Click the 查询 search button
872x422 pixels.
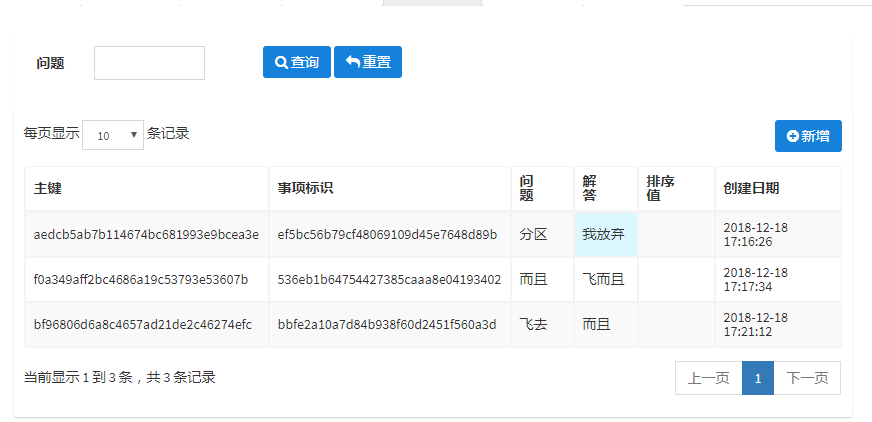[x=296, y=62]
